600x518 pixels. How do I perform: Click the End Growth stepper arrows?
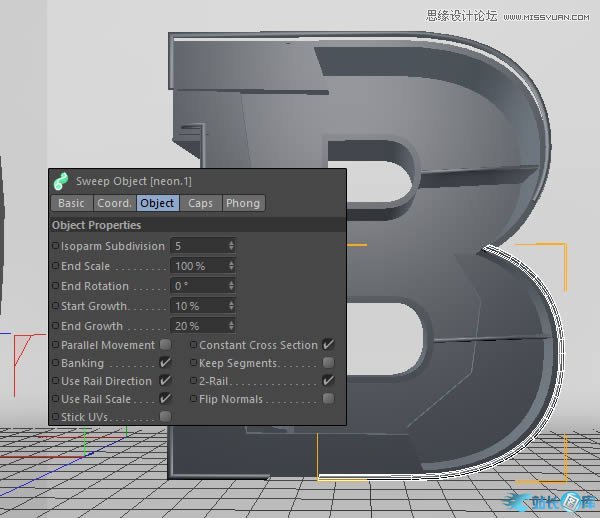tap(231, 326)
